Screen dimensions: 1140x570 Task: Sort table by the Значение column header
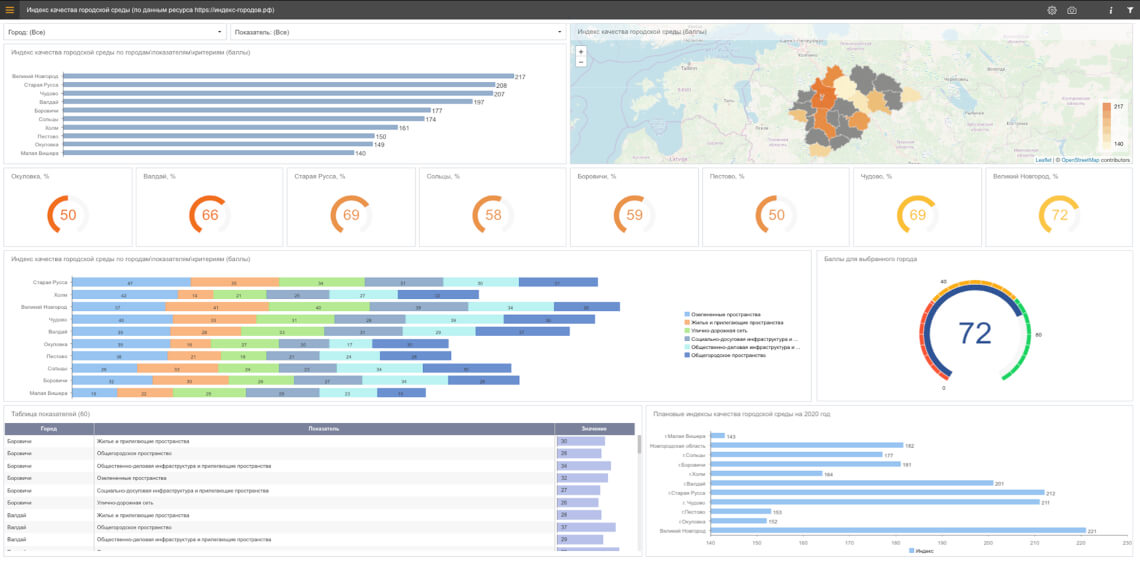[594, 429]
